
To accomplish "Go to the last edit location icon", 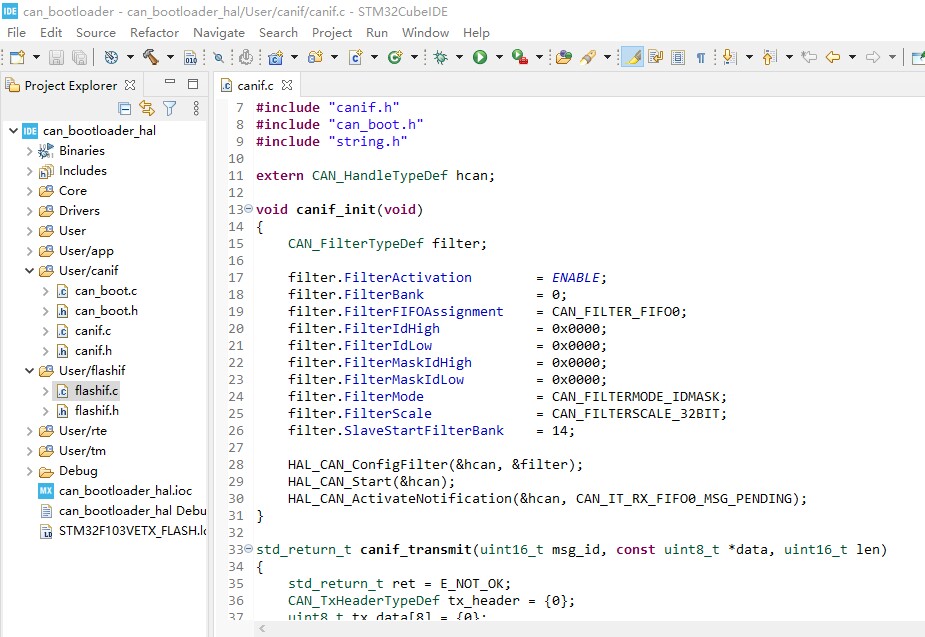I will click(x=809, y=57).
